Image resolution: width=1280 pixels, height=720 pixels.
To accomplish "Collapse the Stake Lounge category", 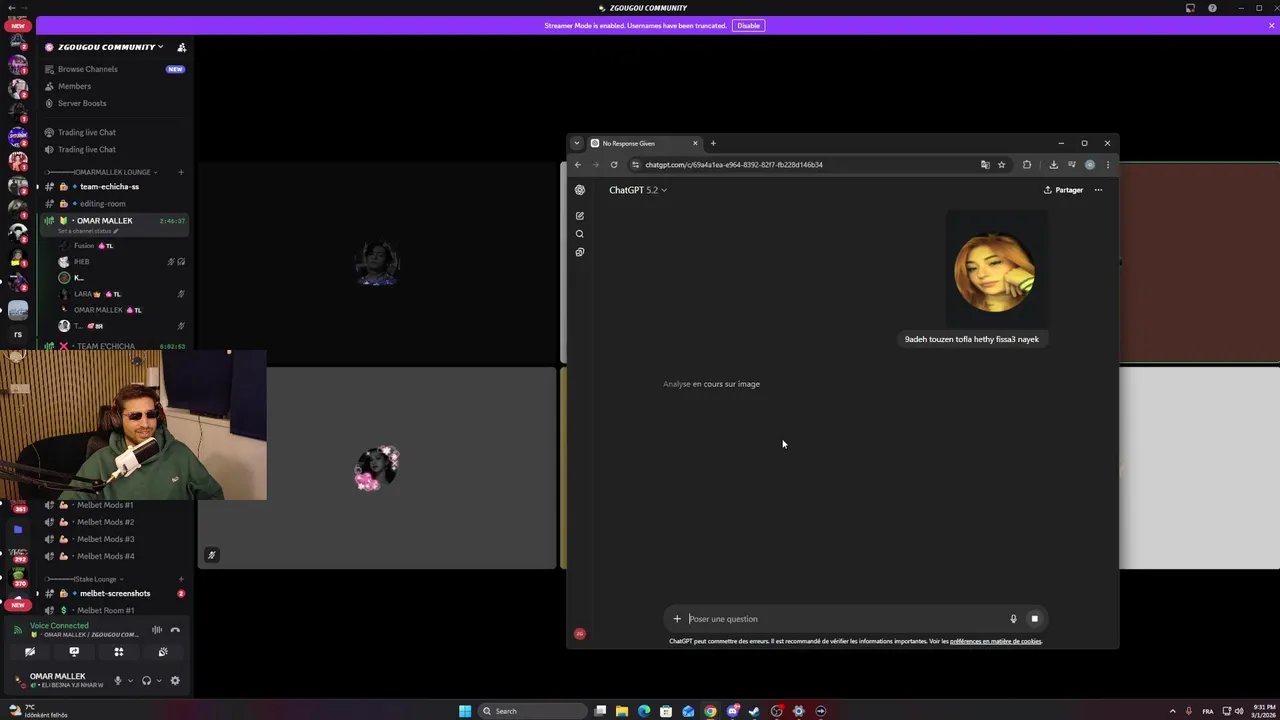I will 86,579.
